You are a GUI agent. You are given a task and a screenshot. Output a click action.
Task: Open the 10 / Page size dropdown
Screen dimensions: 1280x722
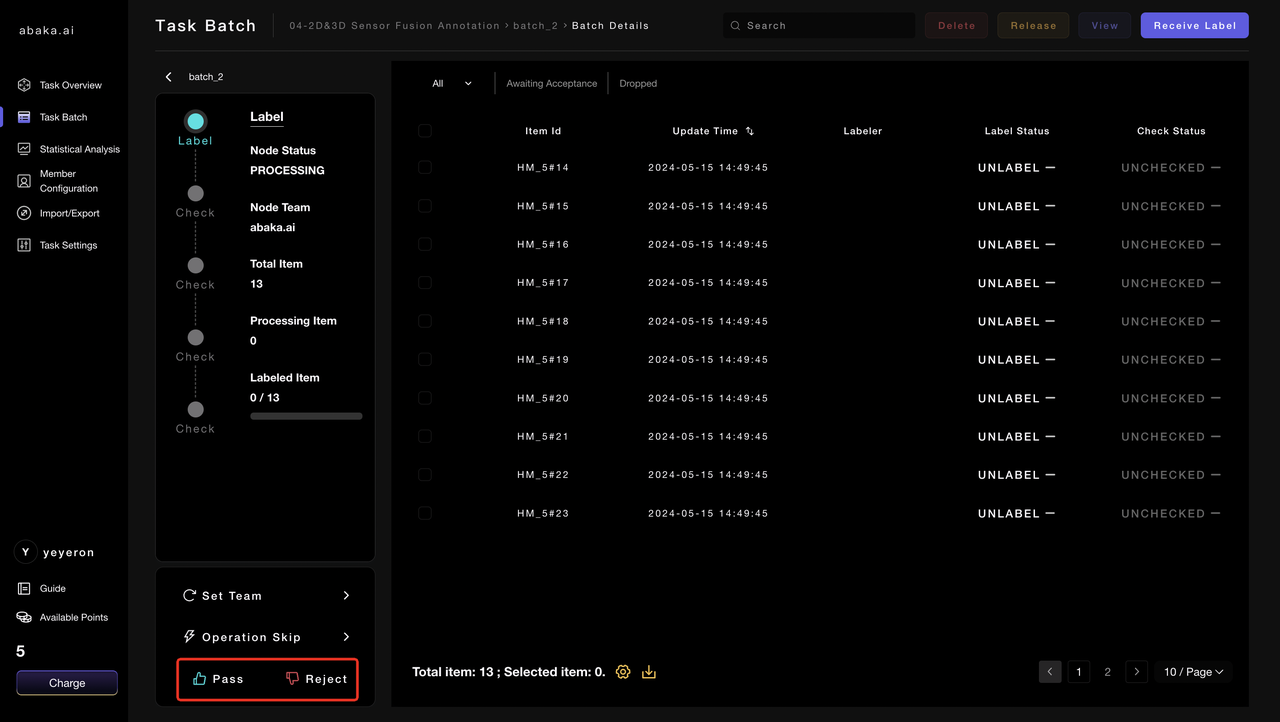[1193, 672]
